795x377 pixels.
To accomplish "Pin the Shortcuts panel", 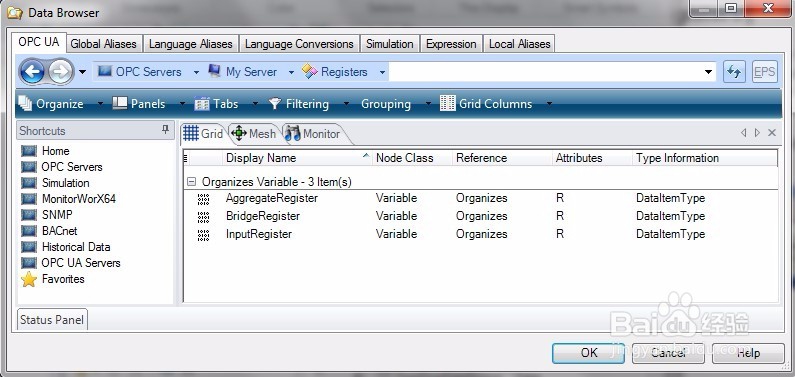I will [165, 130].
